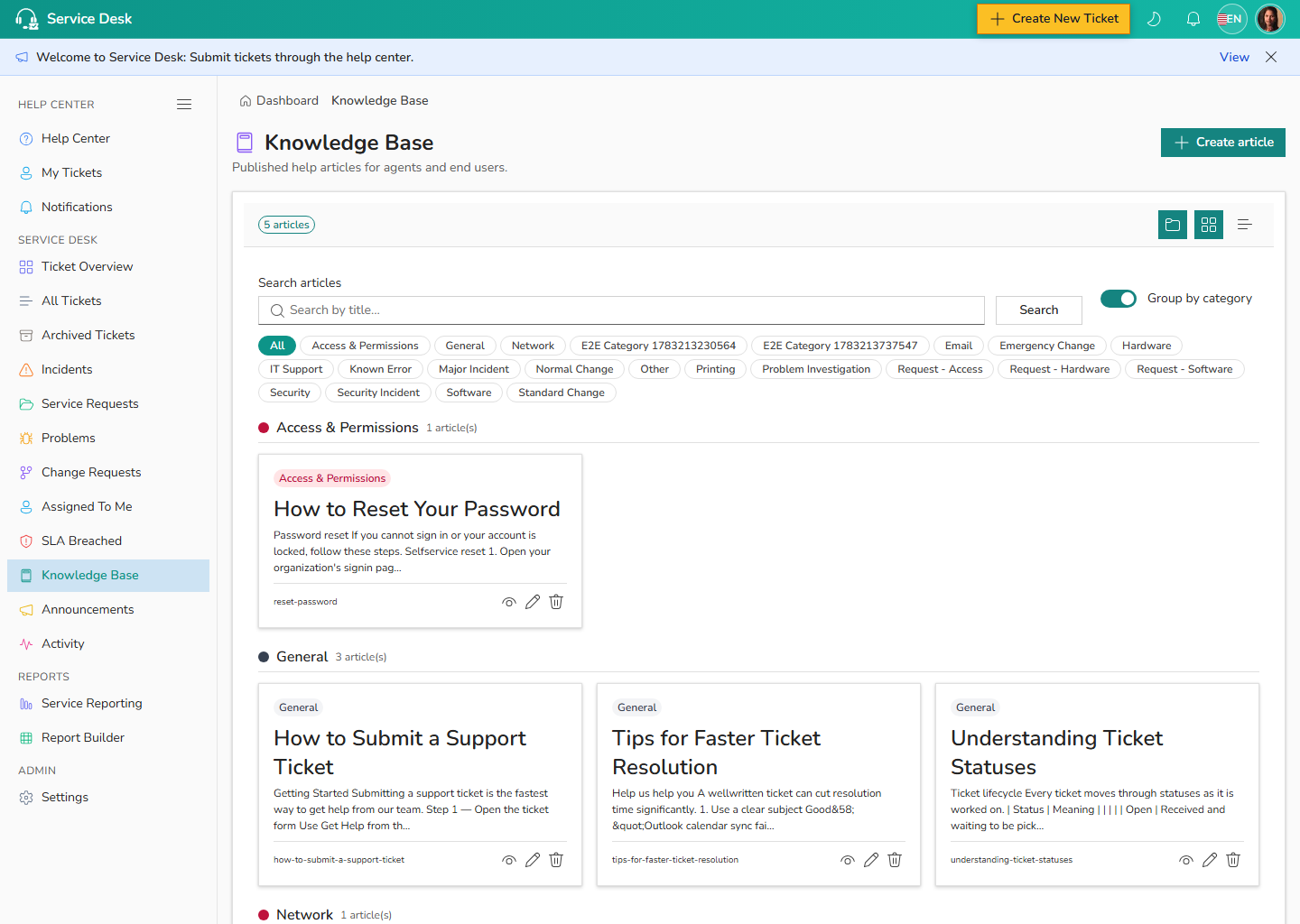
Task: Filter by Request - Software chip
Action: coord(1184,369)
